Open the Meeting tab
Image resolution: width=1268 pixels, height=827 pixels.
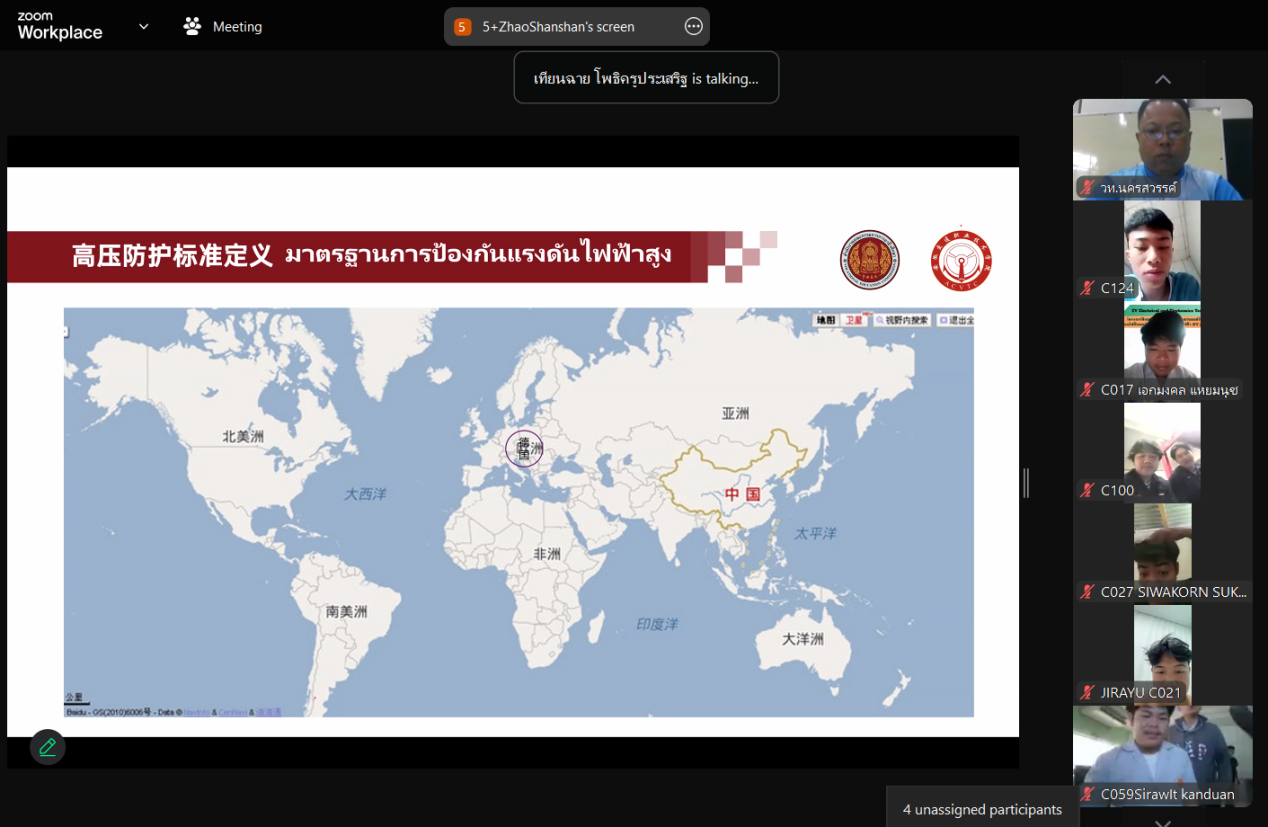pyautogui.click(x=237, y=27)
